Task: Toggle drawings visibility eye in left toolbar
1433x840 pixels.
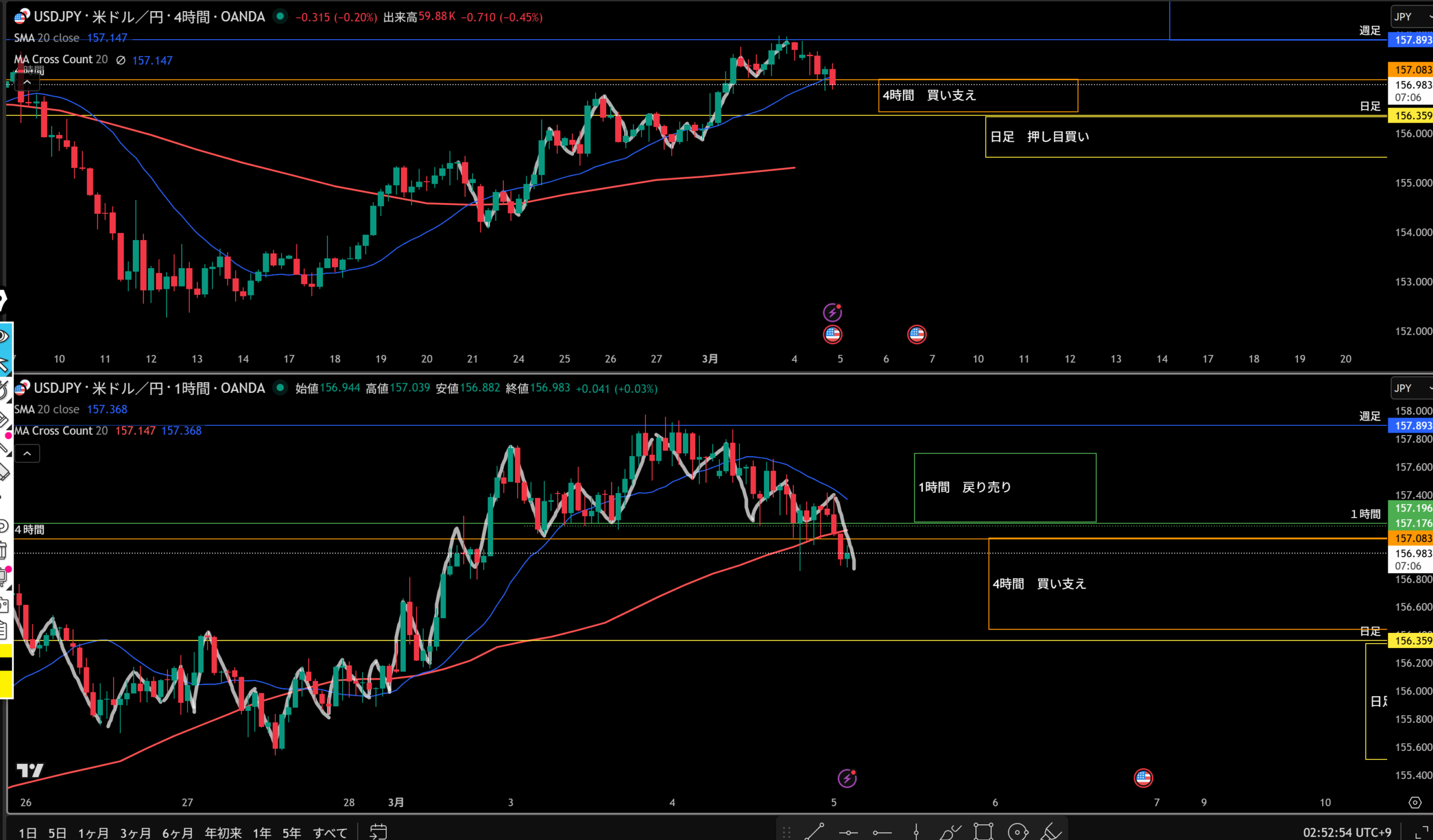Action: click(4, 336)
